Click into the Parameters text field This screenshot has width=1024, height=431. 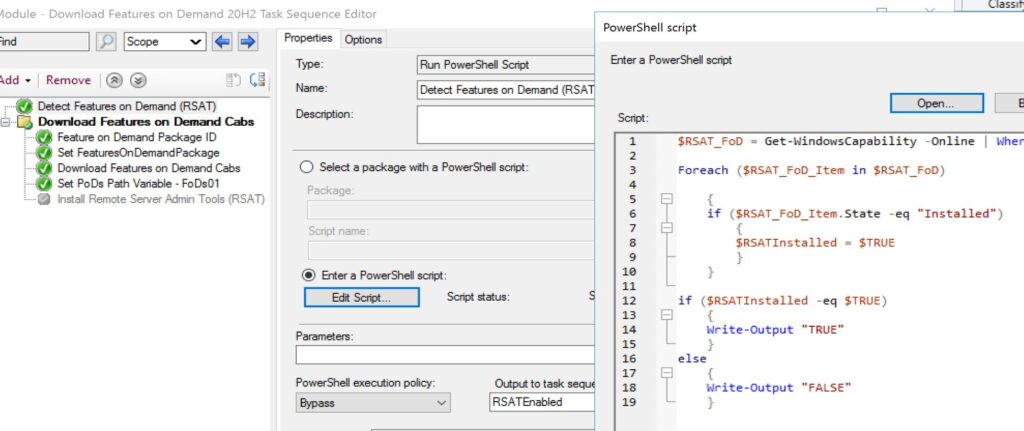coord(445,355)
